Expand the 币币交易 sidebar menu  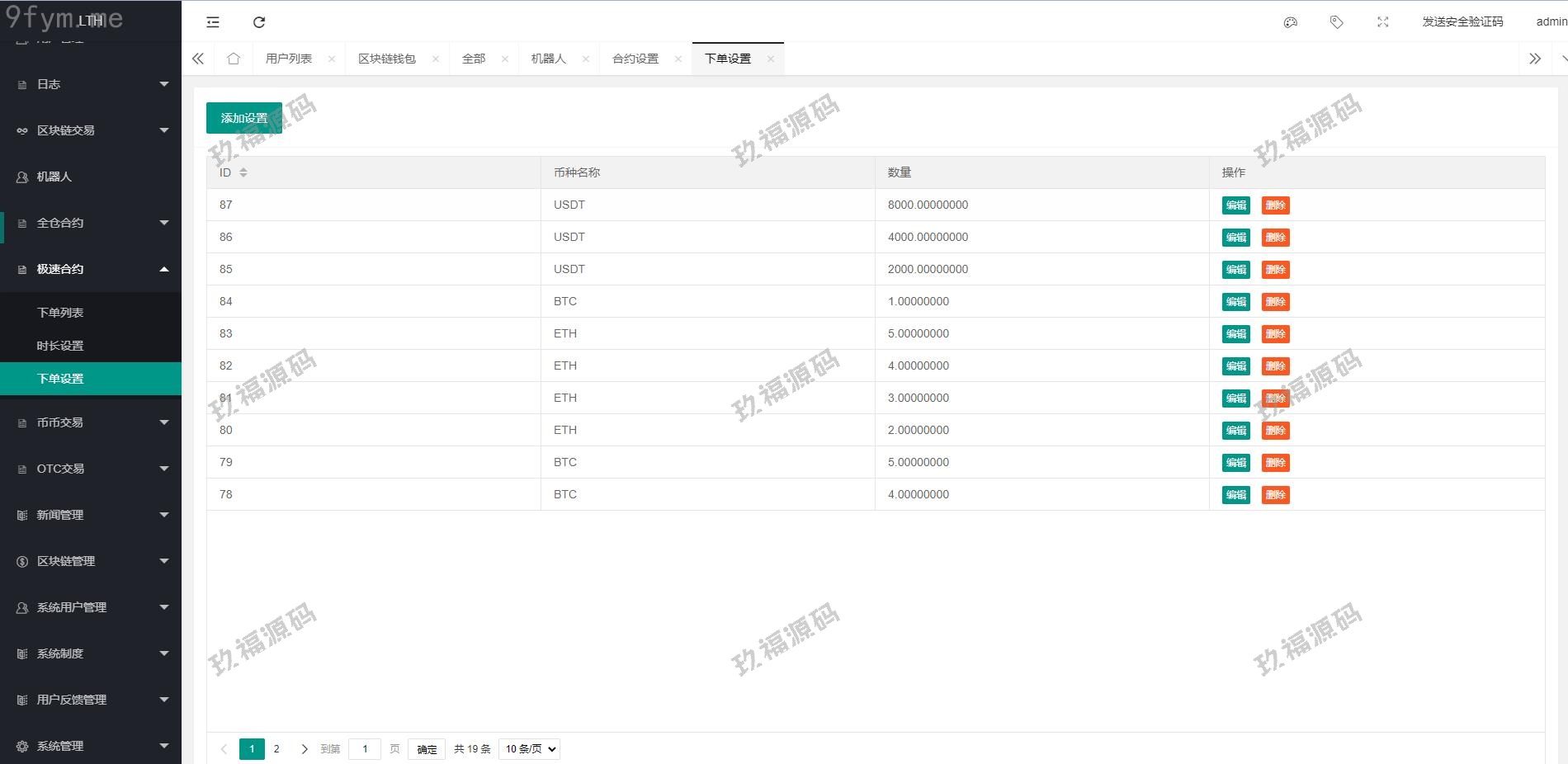(x=91, y=422)
